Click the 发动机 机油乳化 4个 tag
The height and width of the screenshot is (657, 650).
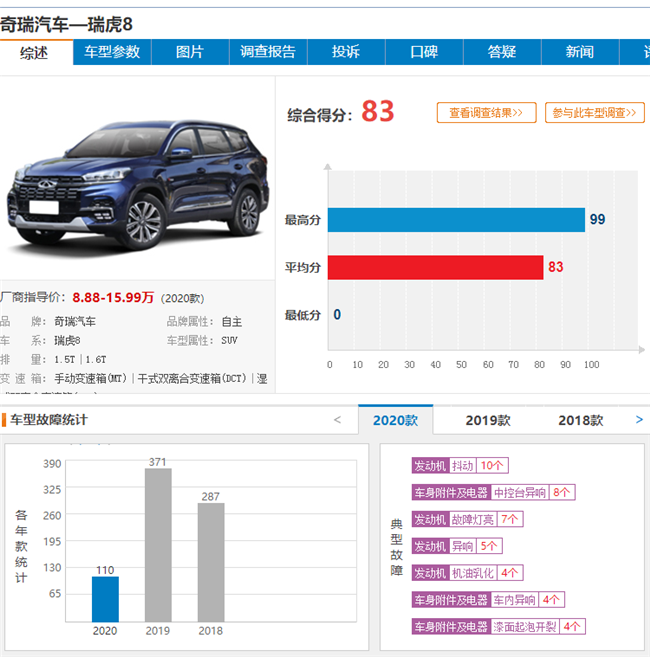coord(467,573)
